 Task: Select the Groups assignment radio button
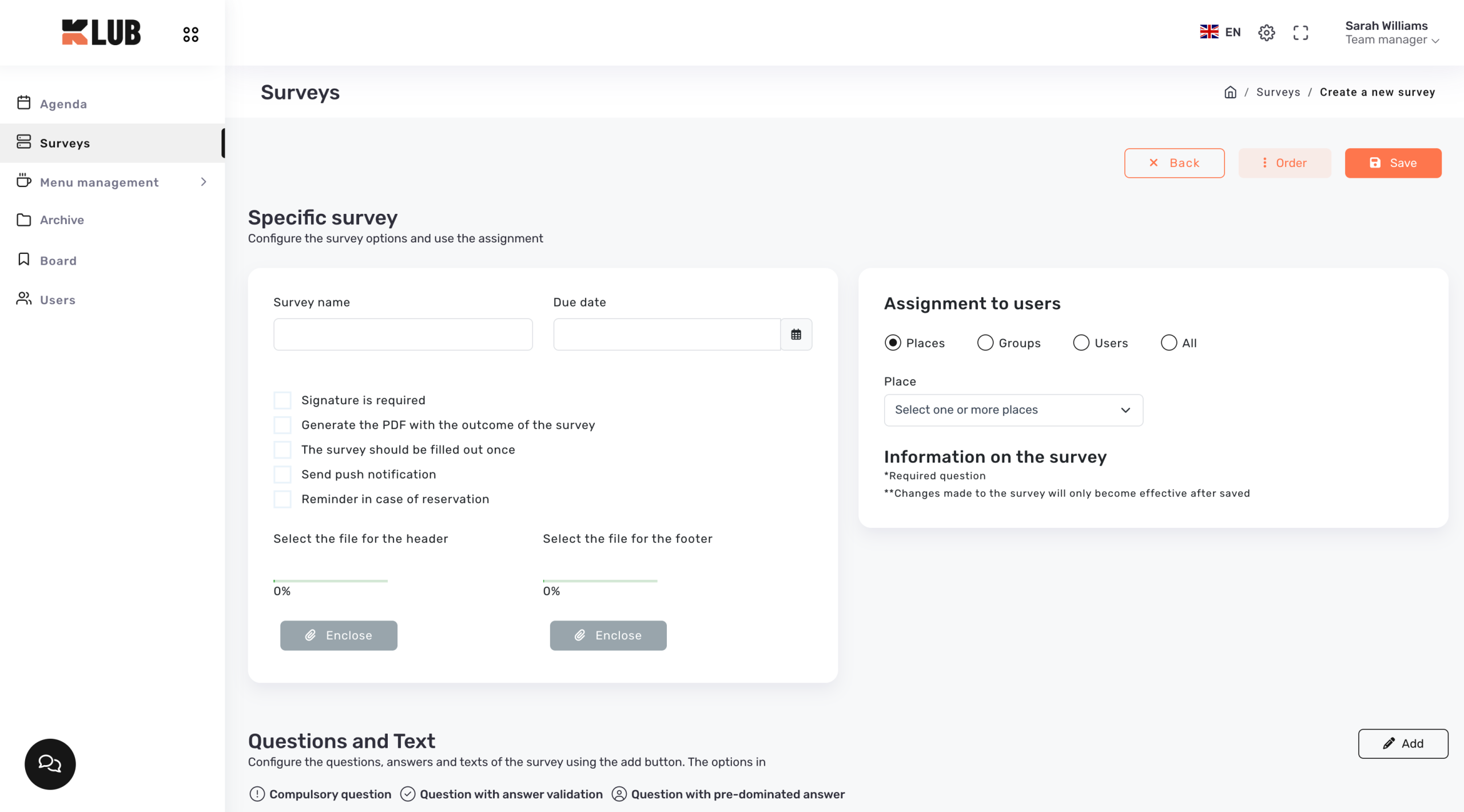pyautogui.click(x=985, y=343)
